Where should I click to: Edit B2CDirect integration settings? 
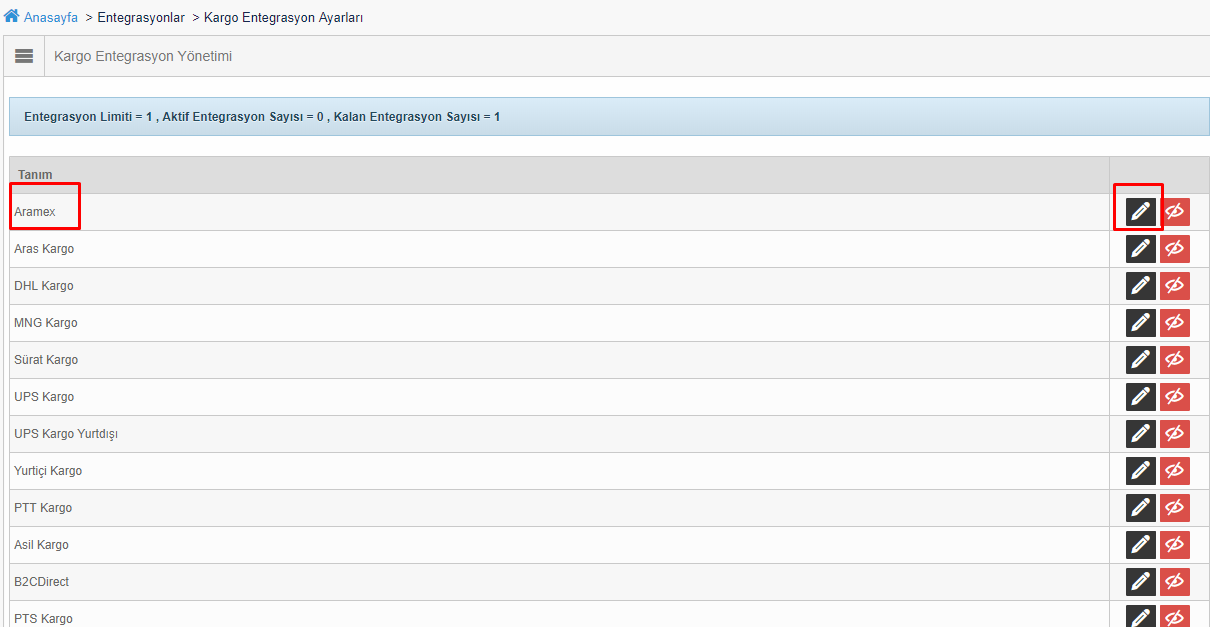(1141, 582)
